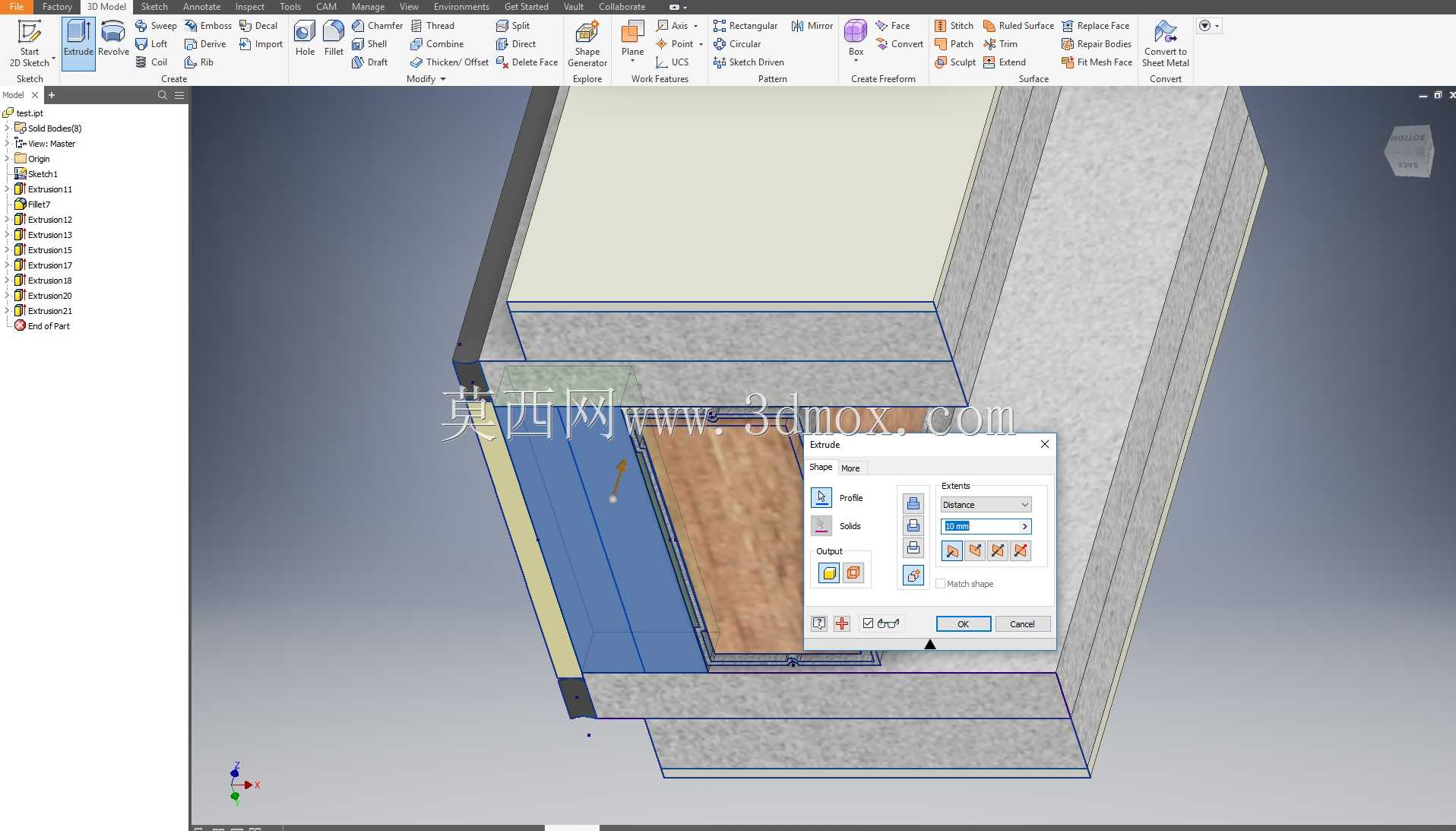Viewport: 1456px width, 831px height.
Task: Set Asymmetric extrude direction button
Action: pyautogui.click(x=1021, y=550)
